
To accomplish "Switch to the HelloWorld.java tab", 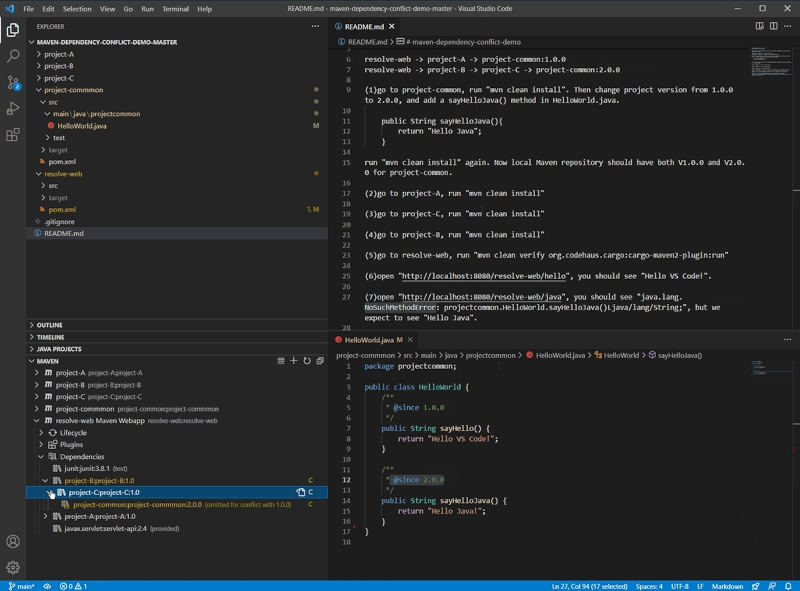I will (x=373, y=339).
